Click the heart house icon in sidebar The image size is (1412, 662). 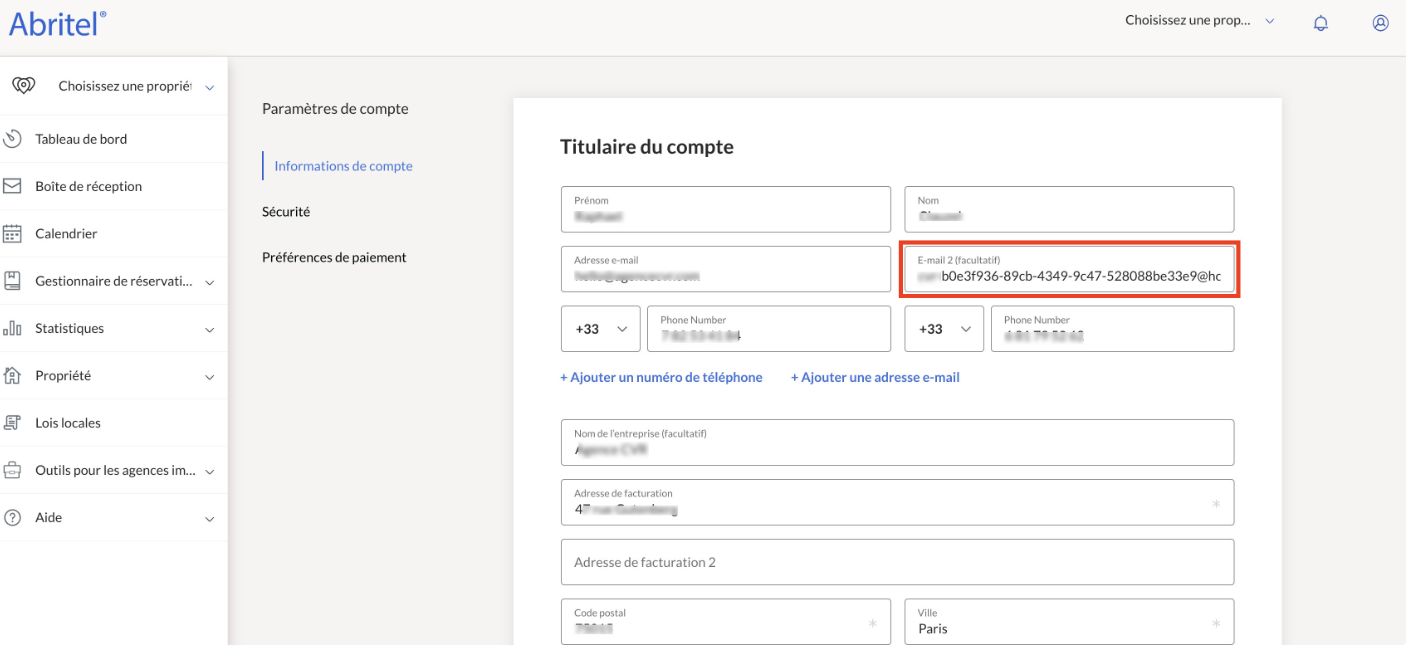click(x=23, y=86)
